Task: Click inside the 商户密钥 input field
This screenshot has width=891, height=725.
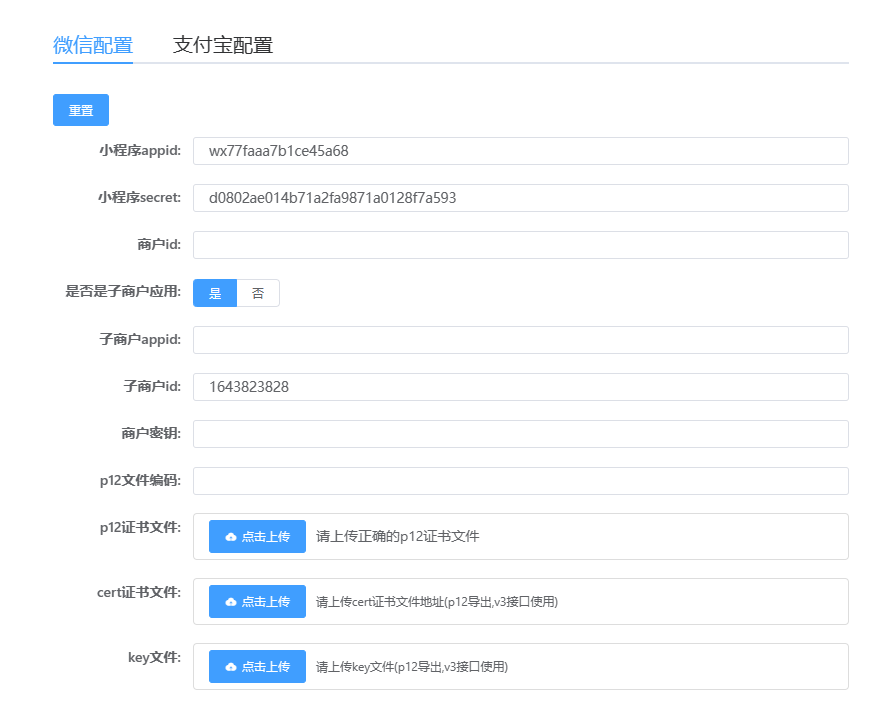Action: [x=520, y=433]
